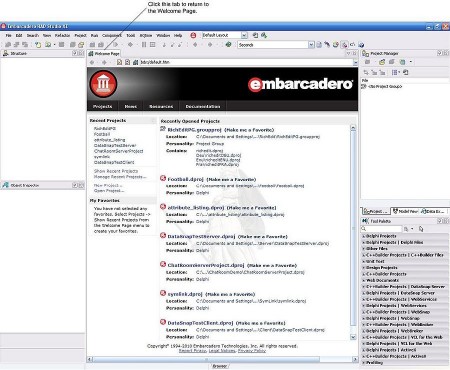This screenshot has height=370, width=450.
Task: Click the Structure panel title icon
Action: click(6, 53)
